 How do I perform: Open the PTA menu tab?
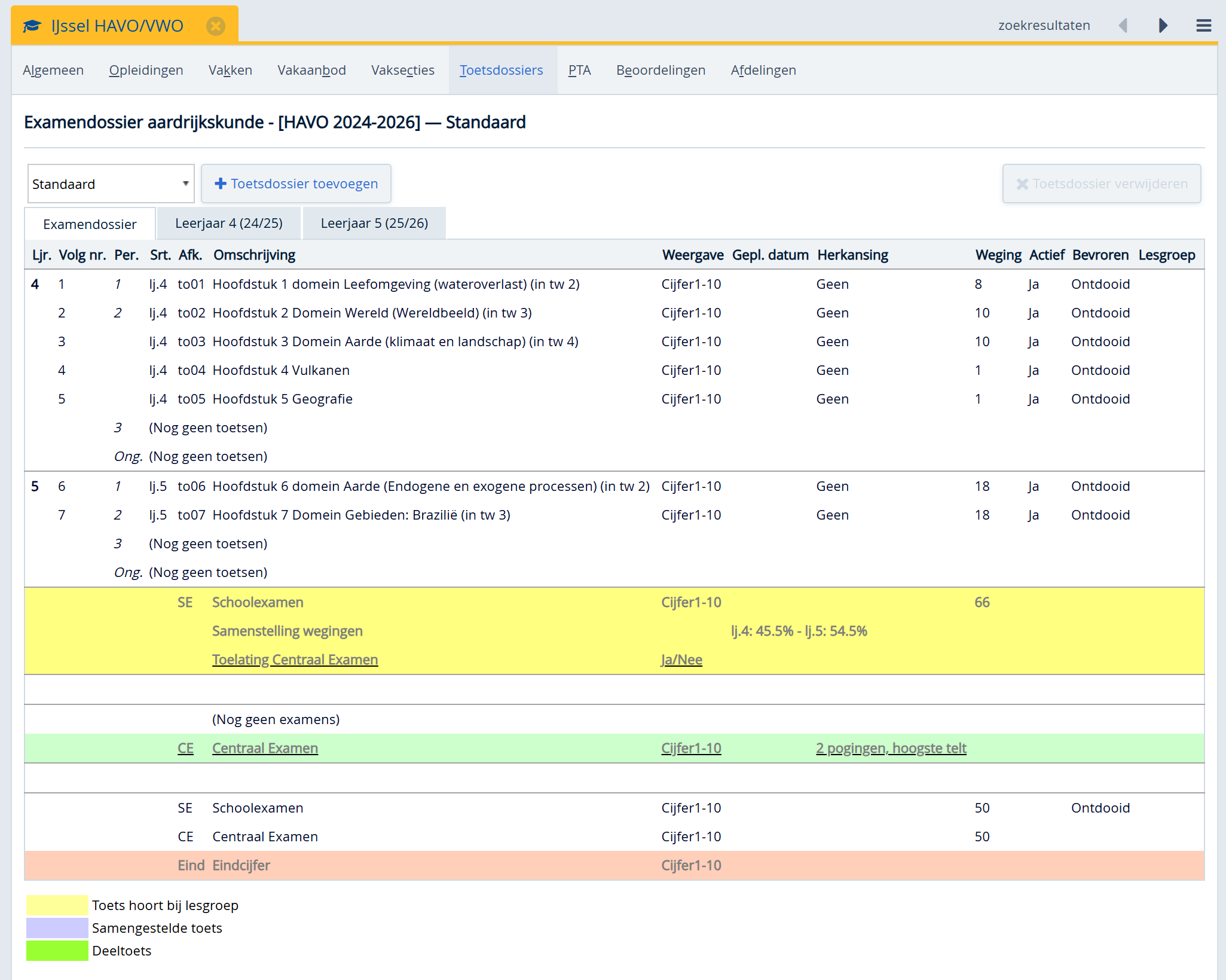coord(579,70)
